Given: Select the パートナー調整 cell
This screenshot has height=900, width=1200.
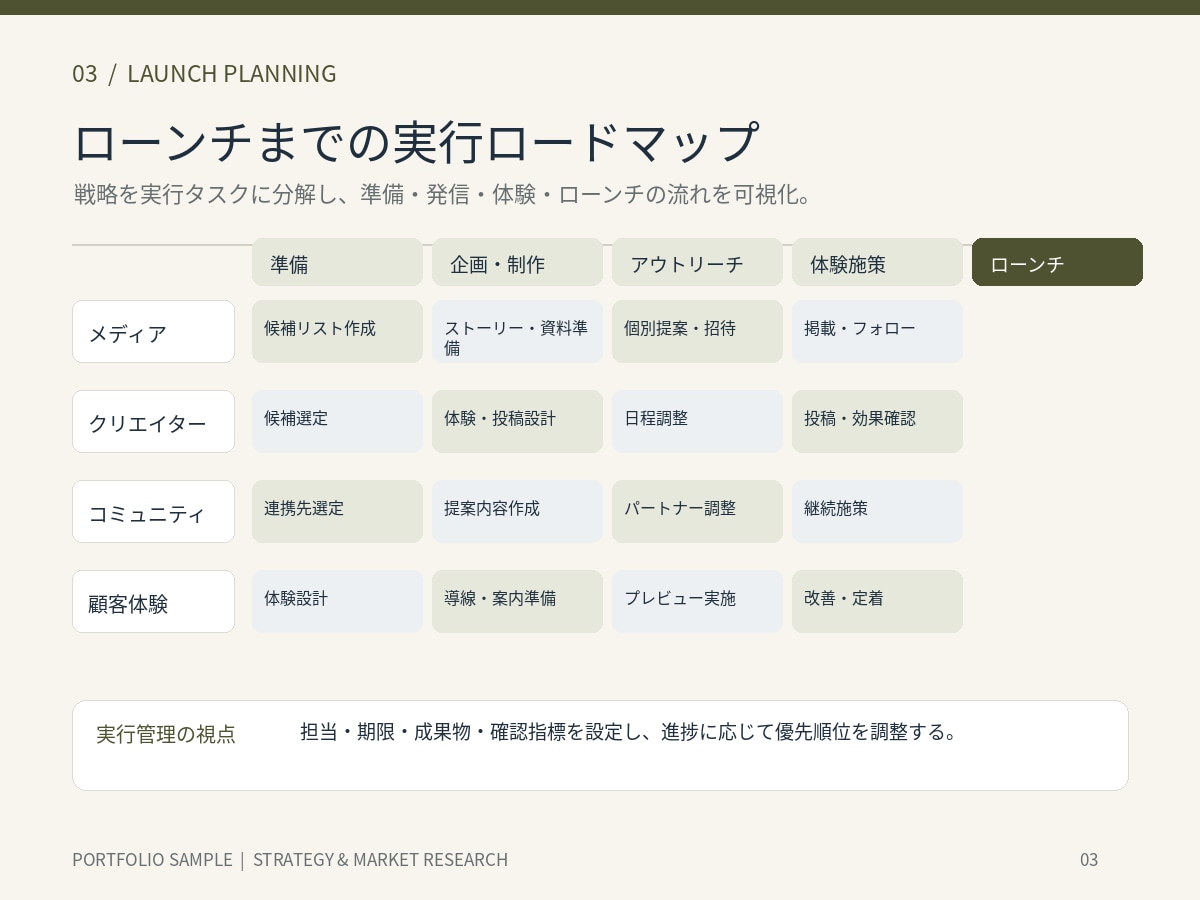Looking at the screenshot, I should pos(697,511).
